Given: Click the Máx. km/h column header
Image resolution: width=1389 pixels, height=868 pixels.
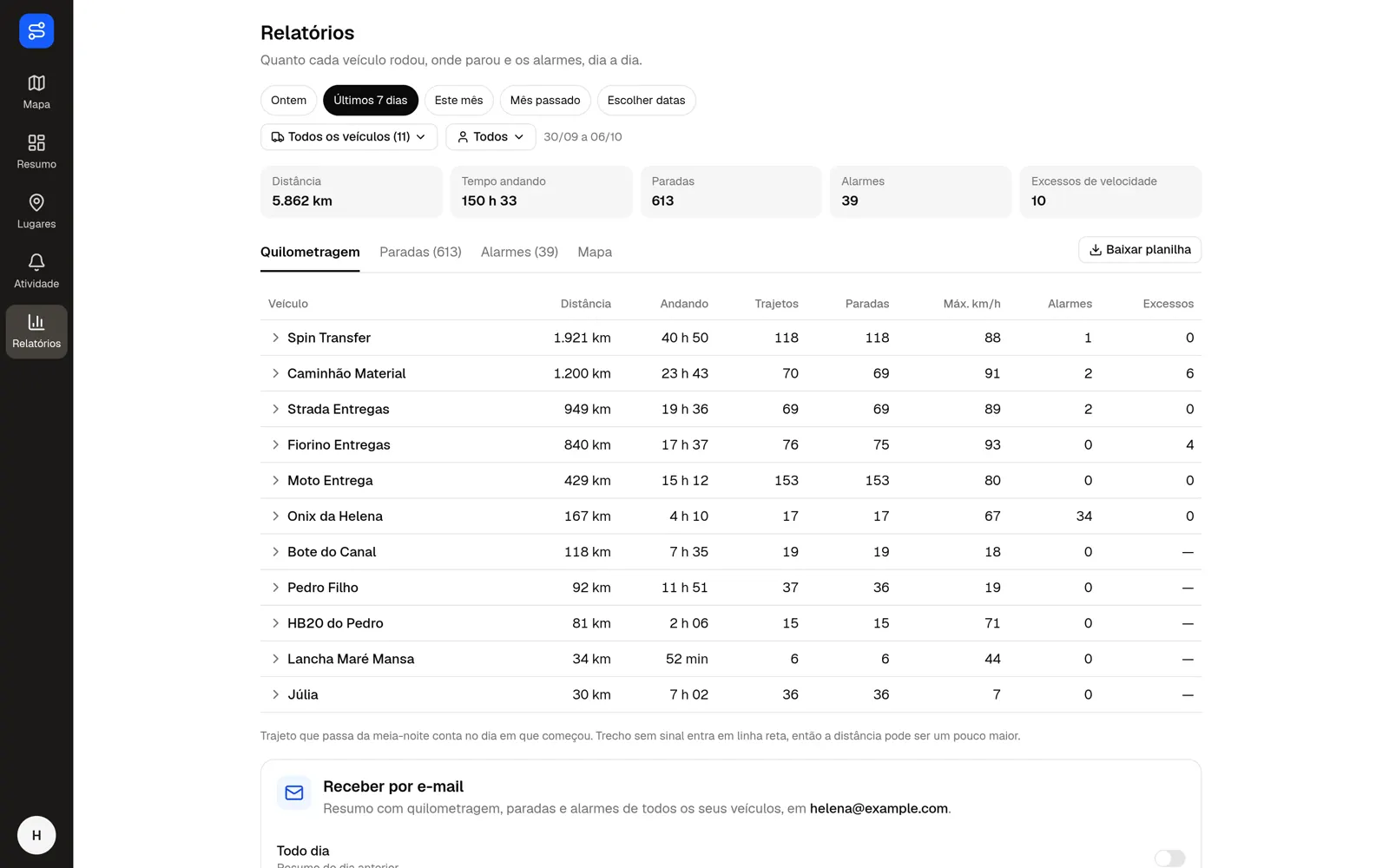Looking at the screenshot, I should 971,304.
